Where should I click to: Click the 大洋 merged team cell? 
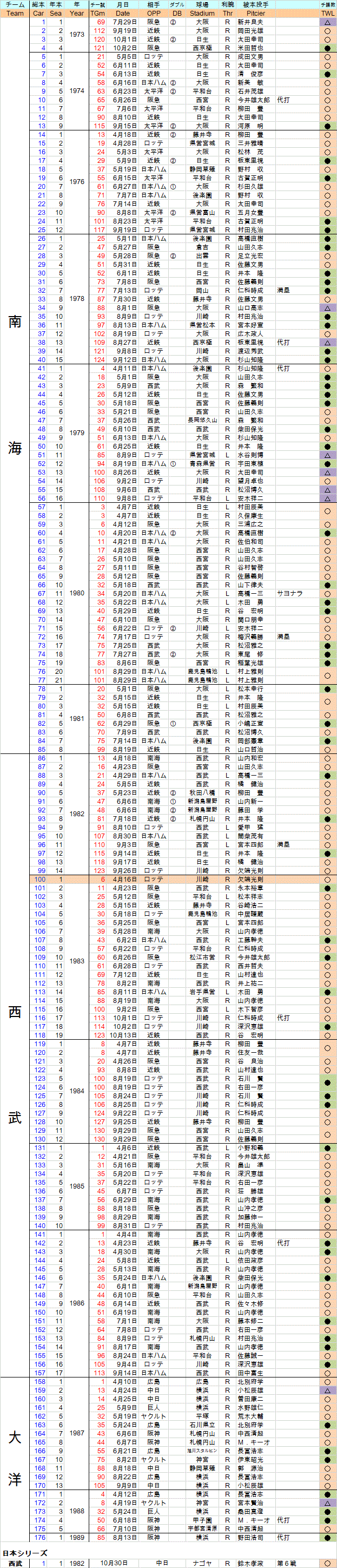tap(15, 1459)
